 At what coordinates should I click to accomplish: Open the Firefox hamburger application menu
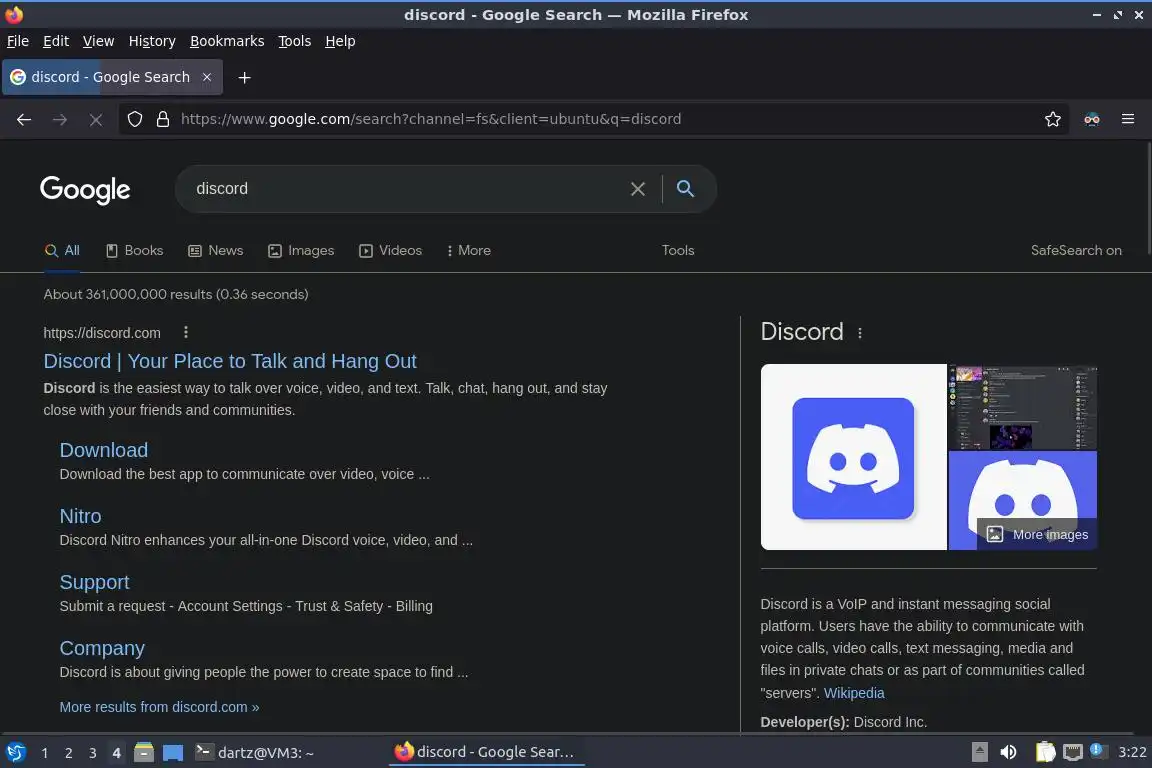[1128, 119]
